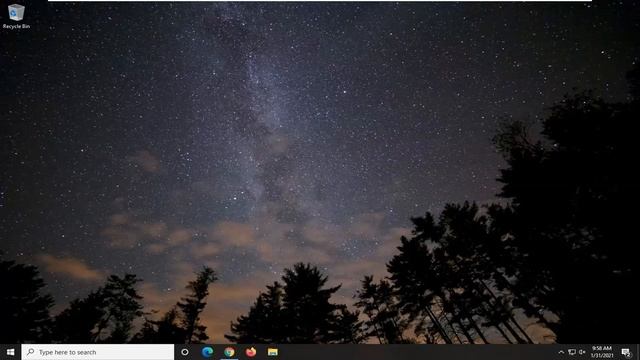Launch Firefox from the taskbar
640x360 pixels.
click(x=251, y=352)
